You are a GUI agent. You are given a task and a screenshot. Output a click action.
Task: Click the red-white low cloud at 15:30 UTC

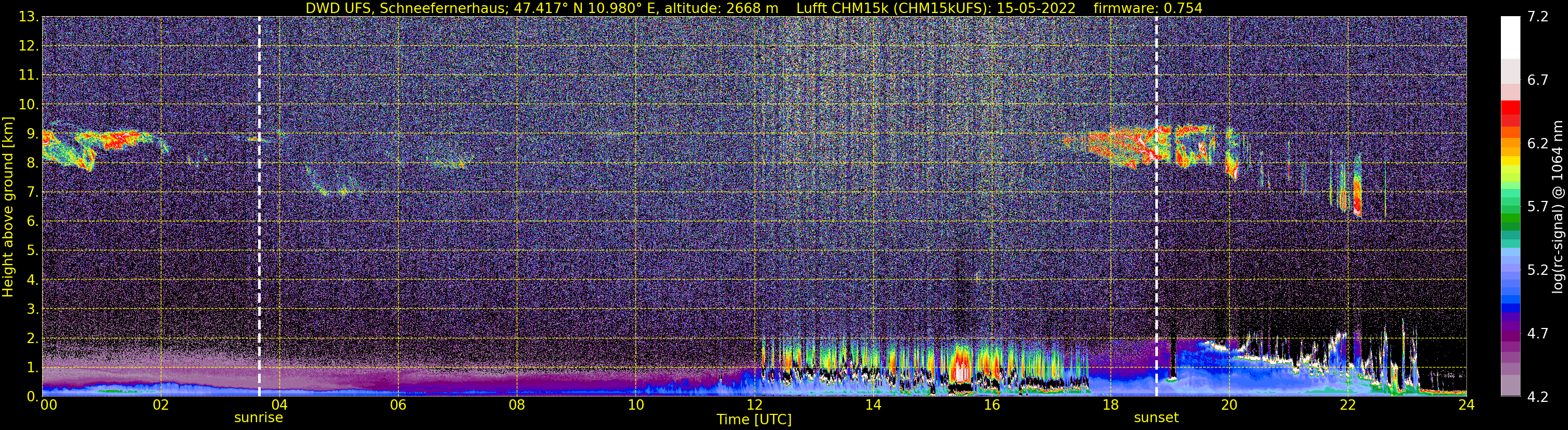click(x=961, y=365)
